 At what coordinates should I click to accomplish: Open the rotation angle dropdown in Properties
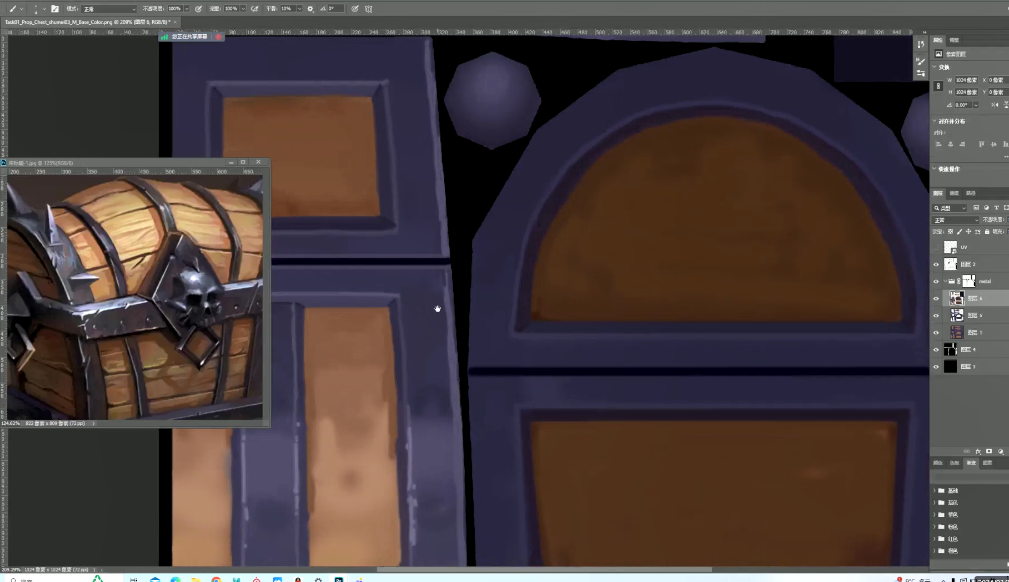(x=976, y=105)
